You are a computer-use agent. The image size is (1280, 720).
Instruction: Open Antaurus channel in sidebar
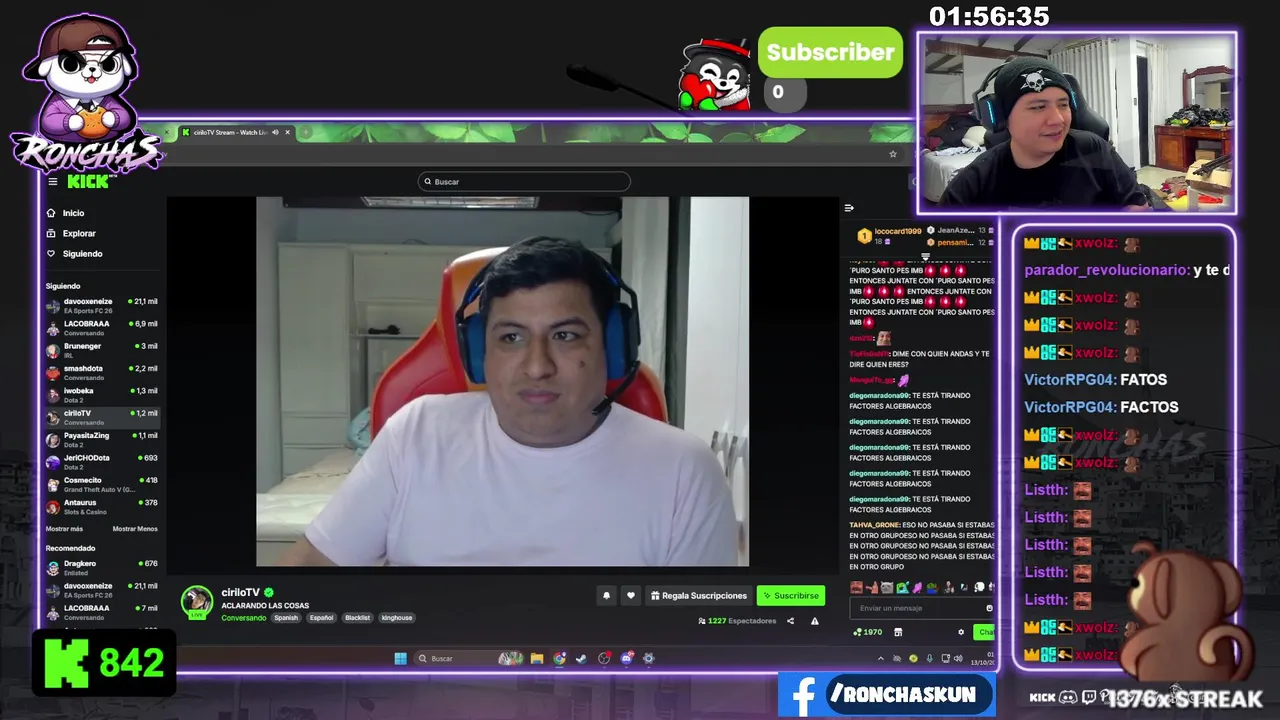(102, 506)
